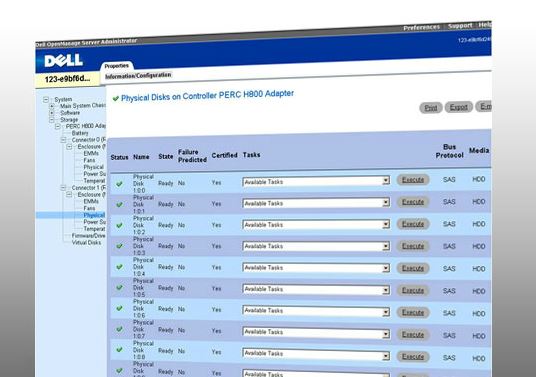The width and height of the screenshot is (536, 377).
Task: Collapse the Storage tree node
Action: click(x=52, y=120)
